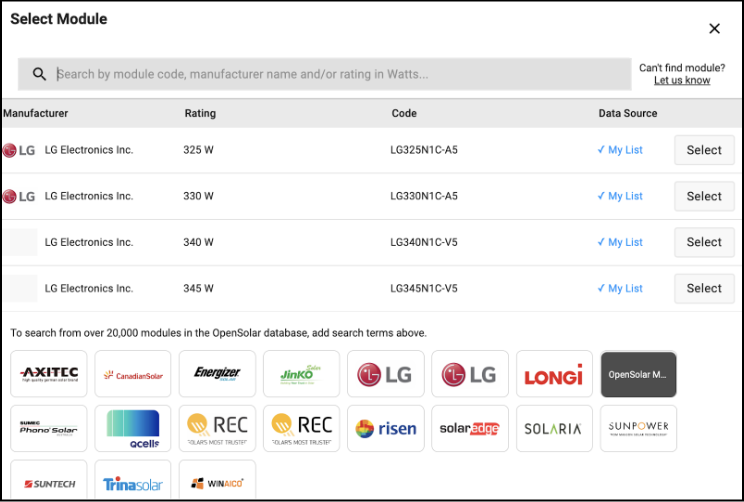Filter by Jinko Solar logo
This screenshot has width=744, height=502.
pos(301,374)
